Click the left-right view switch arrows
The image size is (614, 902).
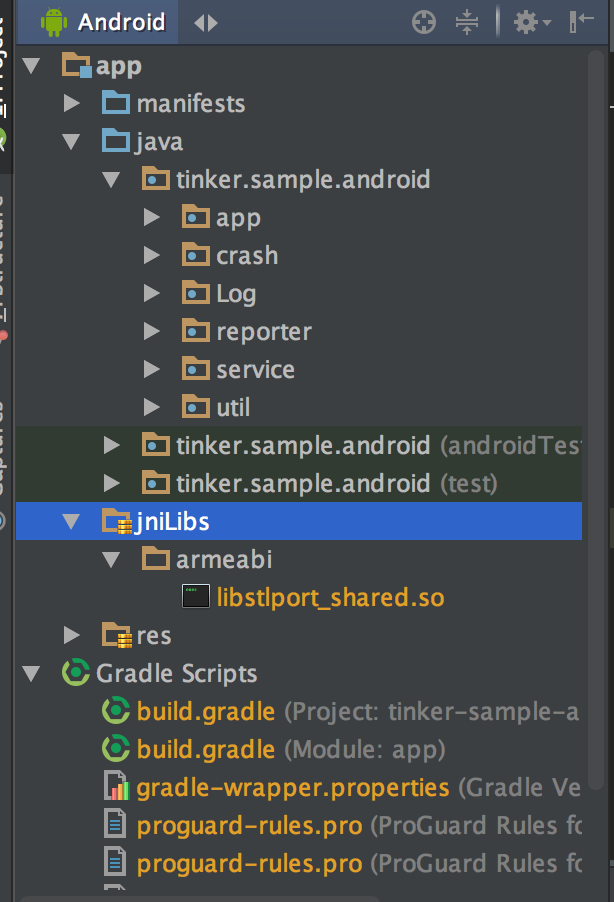pos(206,23)
